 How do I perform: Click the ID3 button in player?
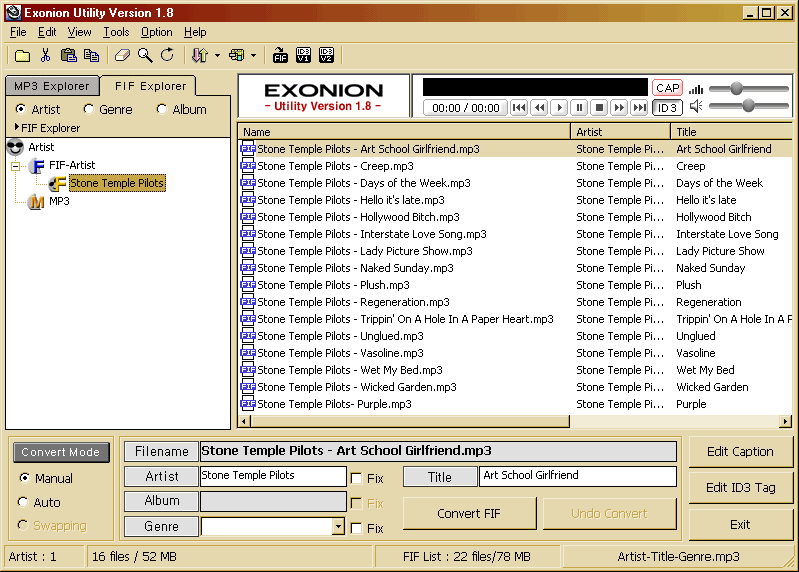[668, 108]
